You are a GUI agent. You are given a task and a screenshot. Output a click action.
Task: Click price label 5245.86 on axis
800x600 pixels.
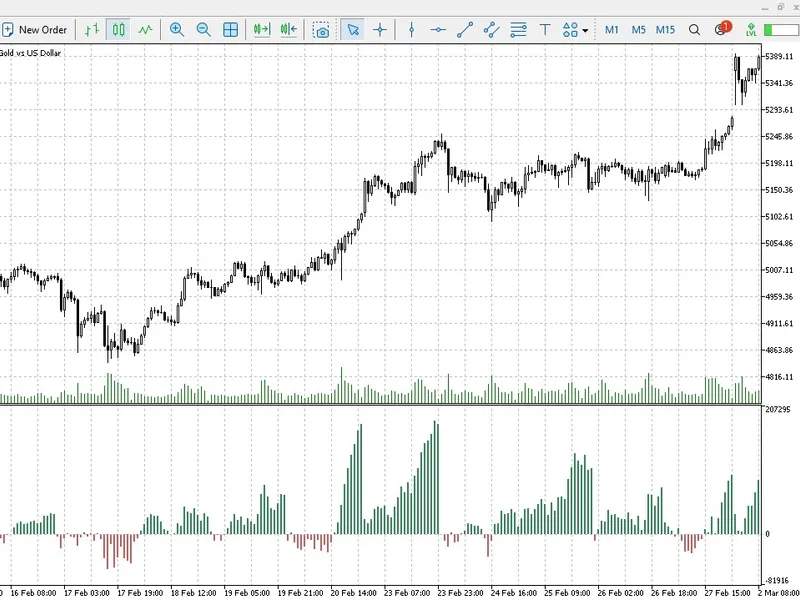pyautogui.click(x=779, y=136)
